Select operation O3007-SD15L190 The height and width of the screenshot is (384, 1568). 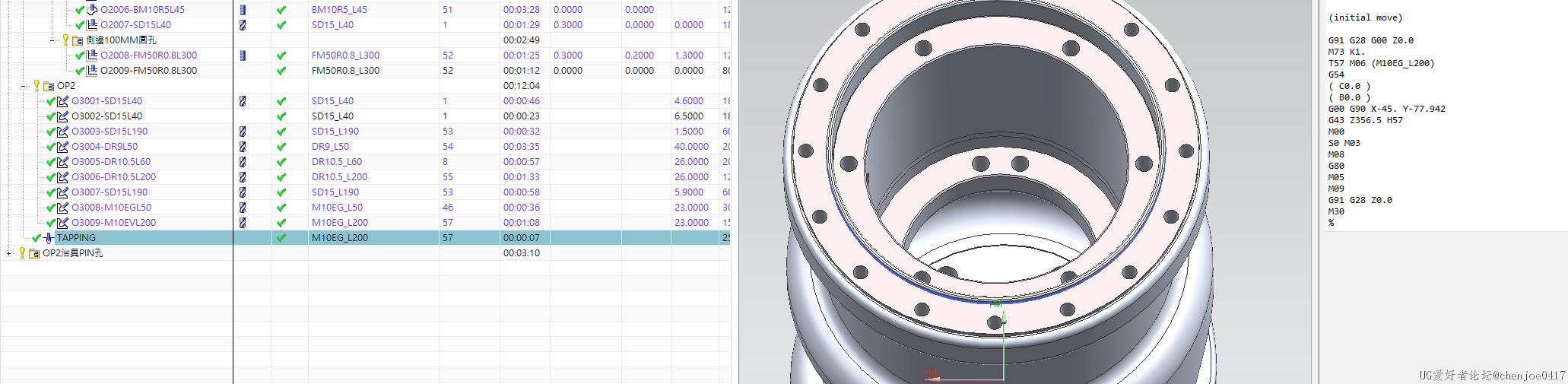pyautogui.click(x=110, y=192)
